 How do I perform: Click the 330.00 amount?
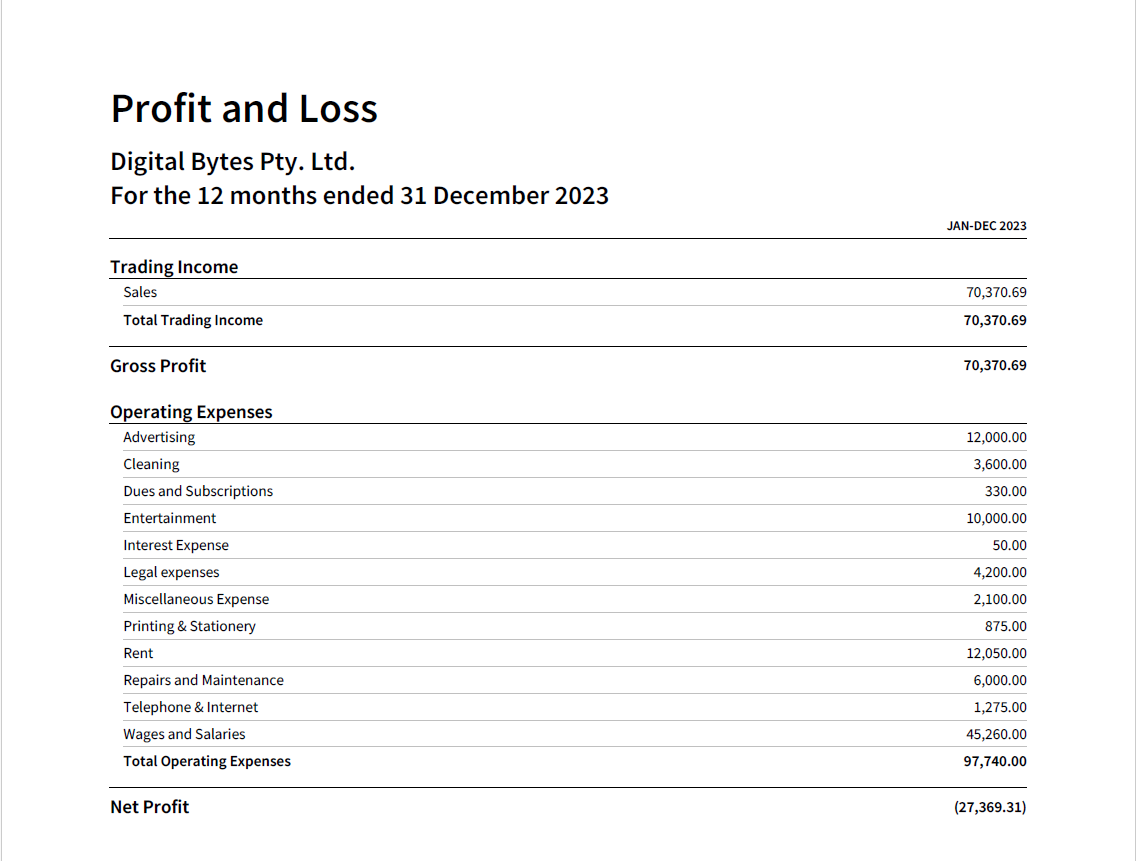[1006, 491]
